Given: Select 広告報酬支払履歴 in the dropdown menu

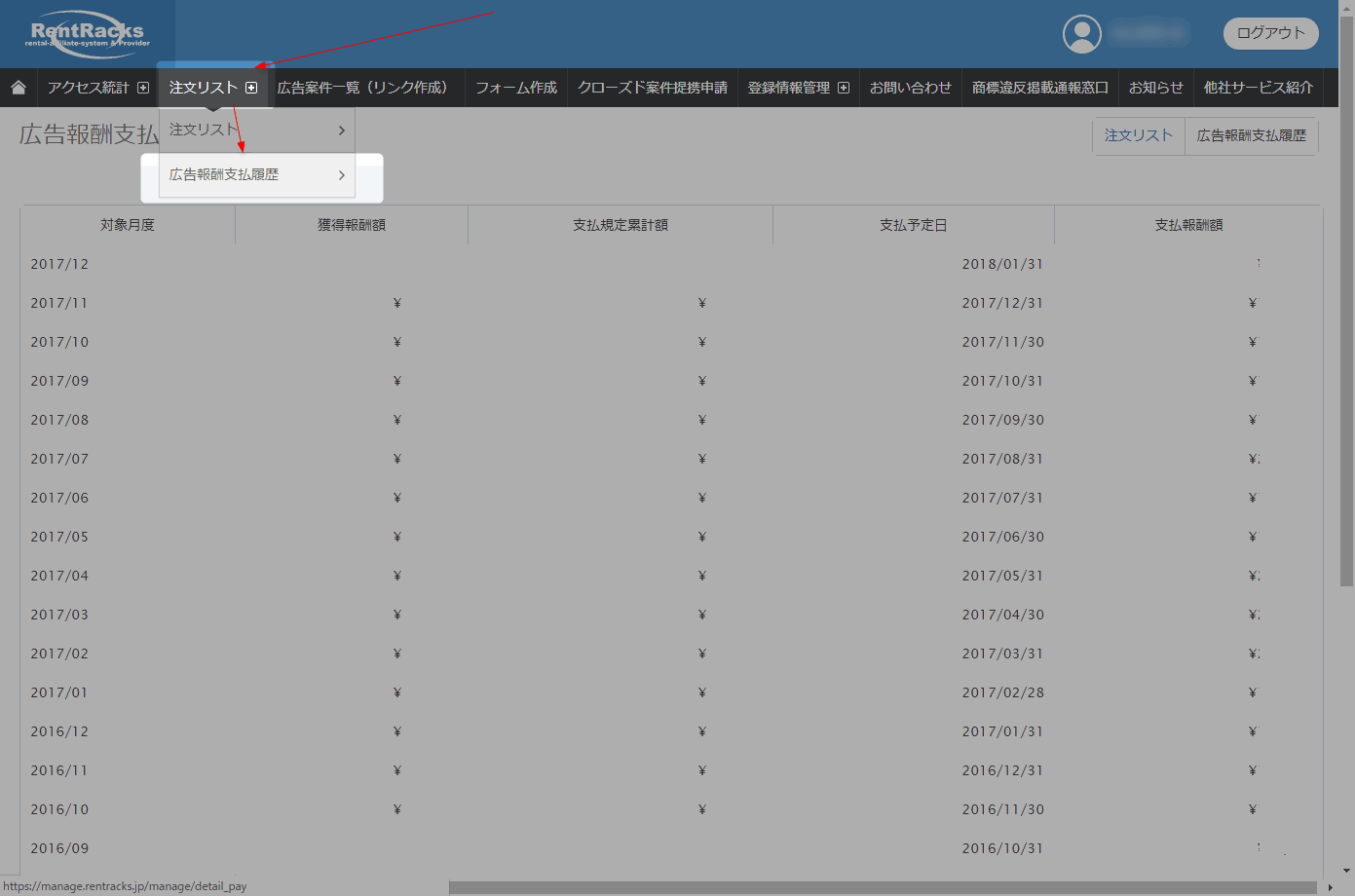Looking at the screenshot, I should click(225, 175).
